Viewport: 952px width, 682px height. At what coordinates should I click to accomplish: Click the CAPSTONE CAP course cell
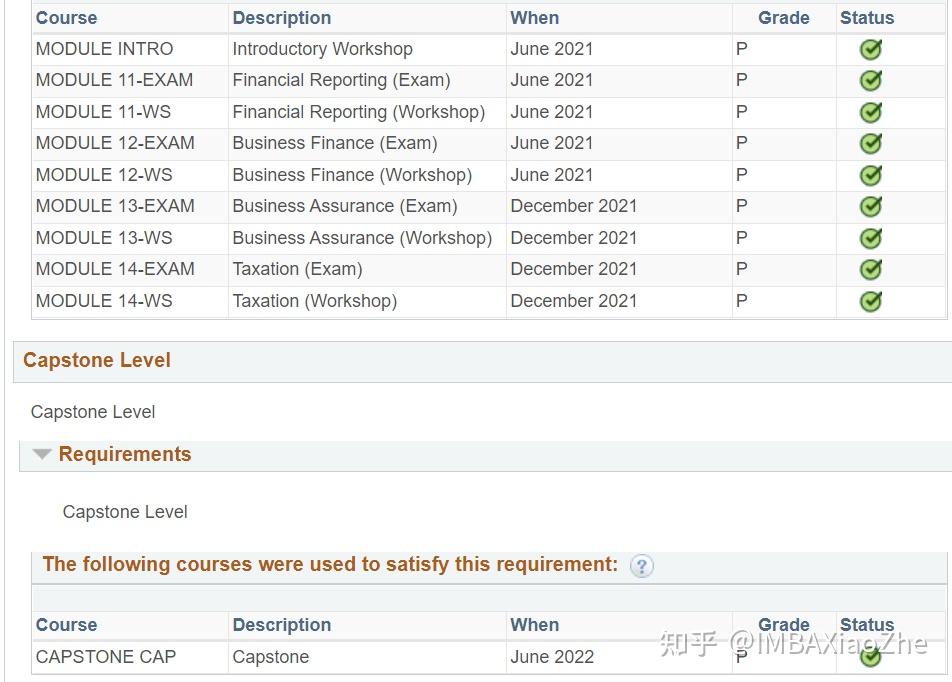(105, 657)
